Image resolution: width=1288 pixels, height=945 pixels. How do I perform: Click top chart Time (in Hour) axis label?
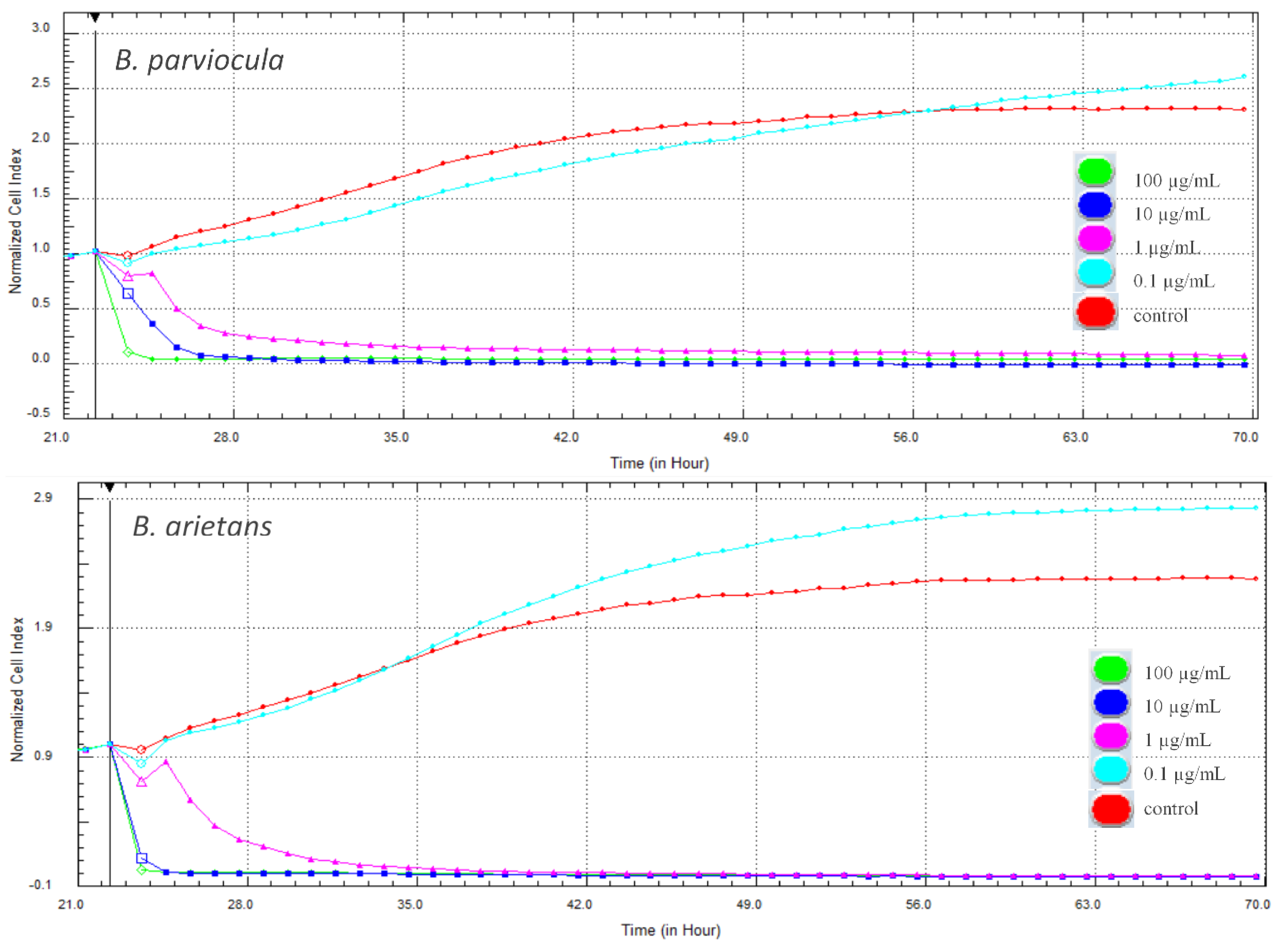click(659, 463)
